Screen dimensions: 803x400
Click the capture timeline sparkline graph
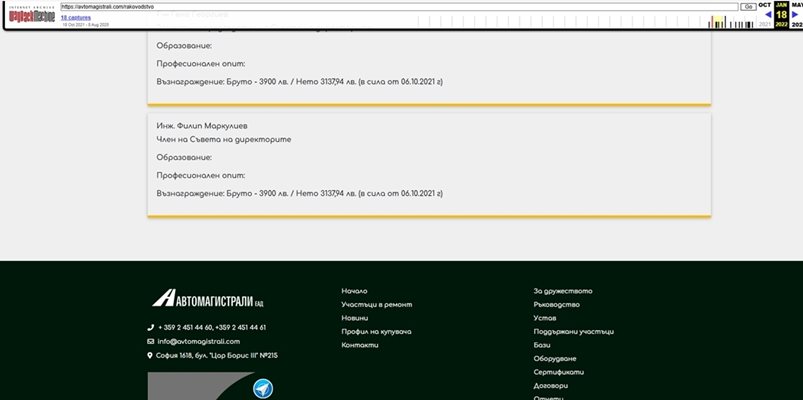[585, 22]
